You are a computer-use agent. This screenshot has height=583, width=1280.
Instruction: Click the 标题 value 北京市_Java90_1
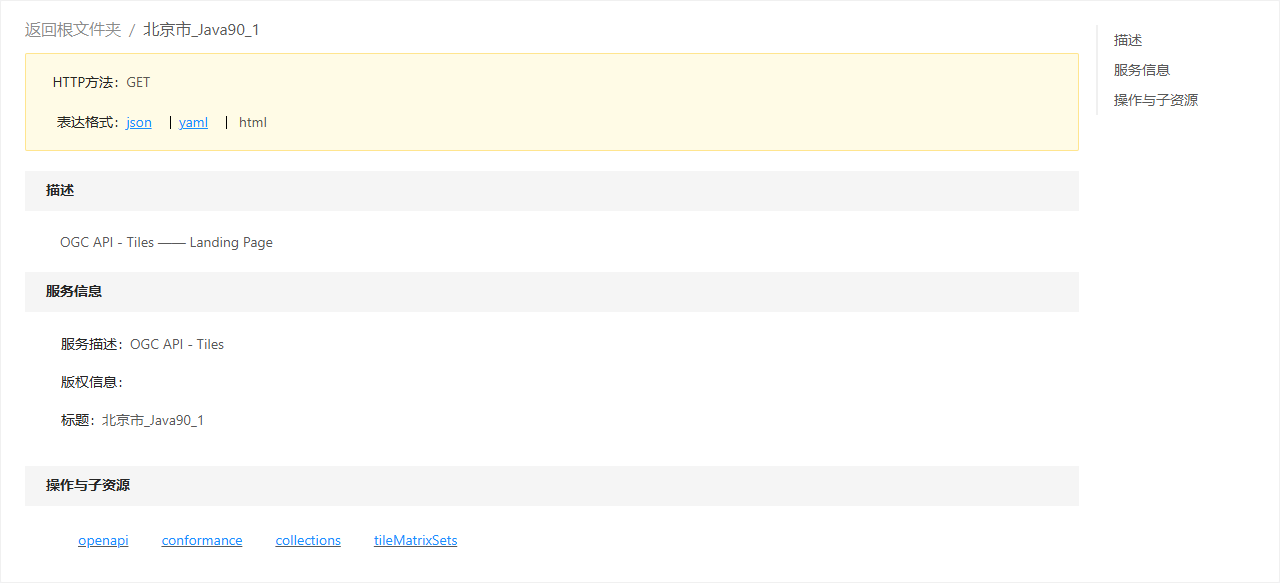(x=153, y=421)
